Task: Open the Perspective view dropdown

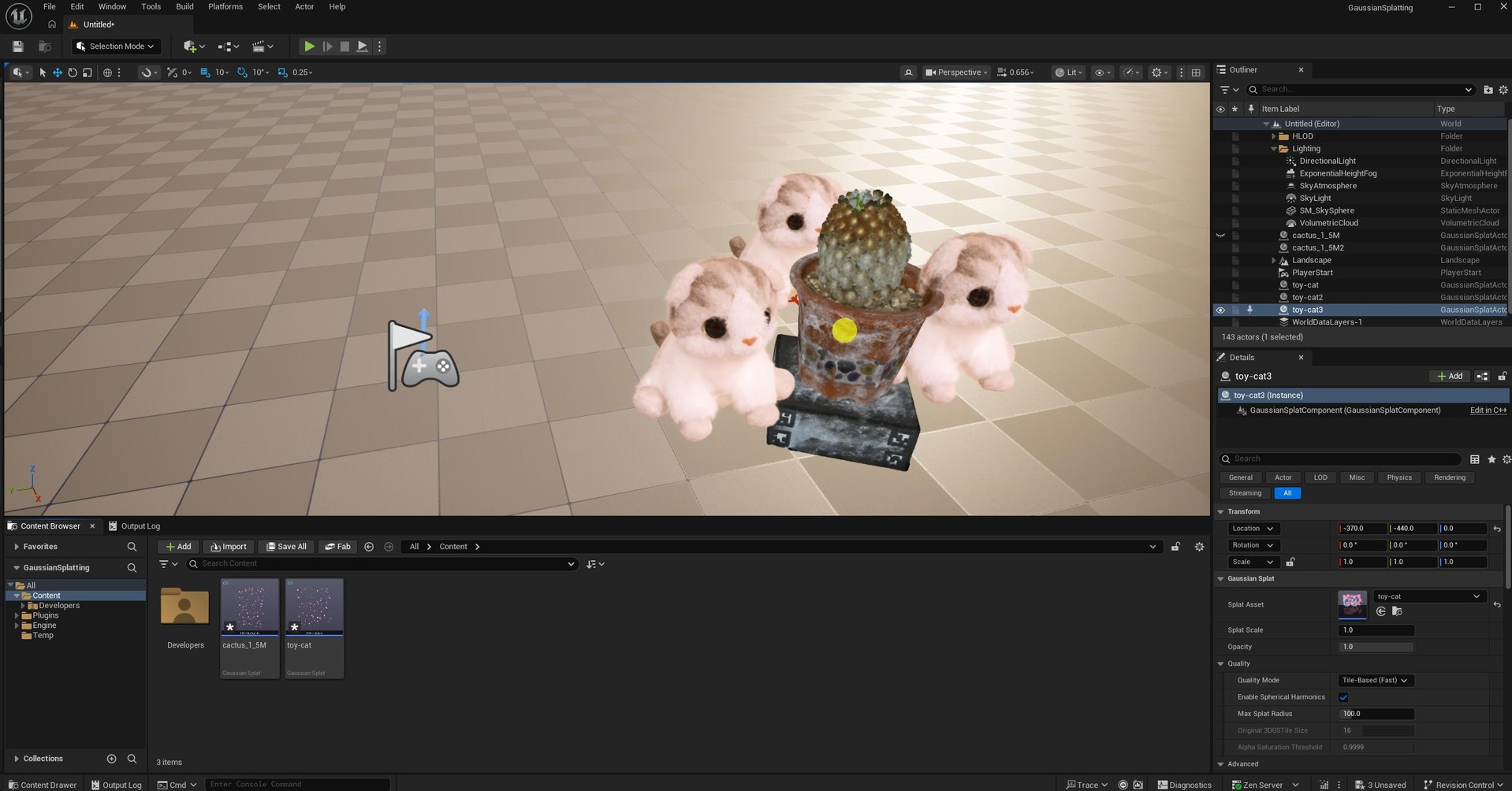Action: 955,72
